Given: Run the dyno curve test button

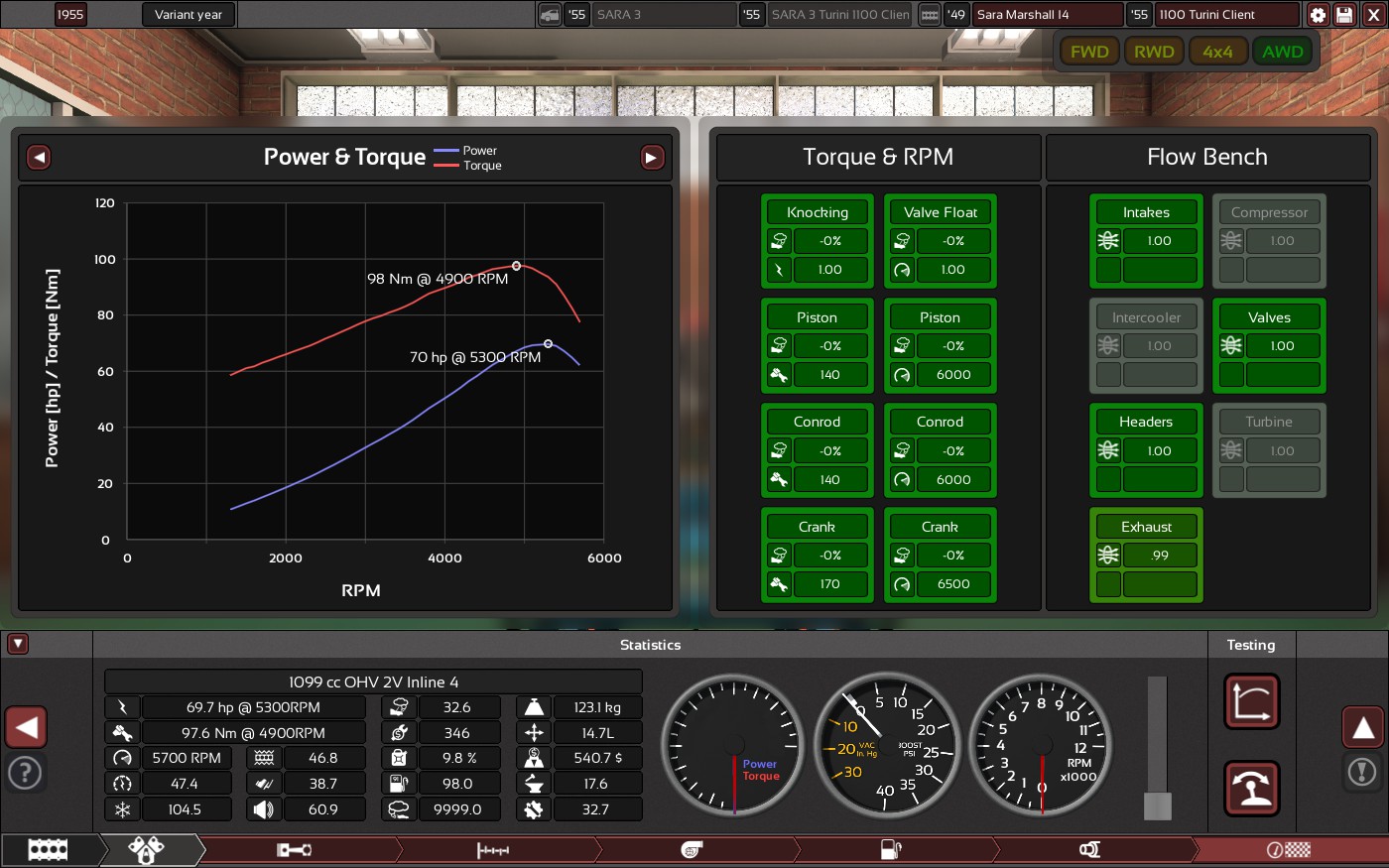Looking at the screenshot, I should pos(1251,701).
